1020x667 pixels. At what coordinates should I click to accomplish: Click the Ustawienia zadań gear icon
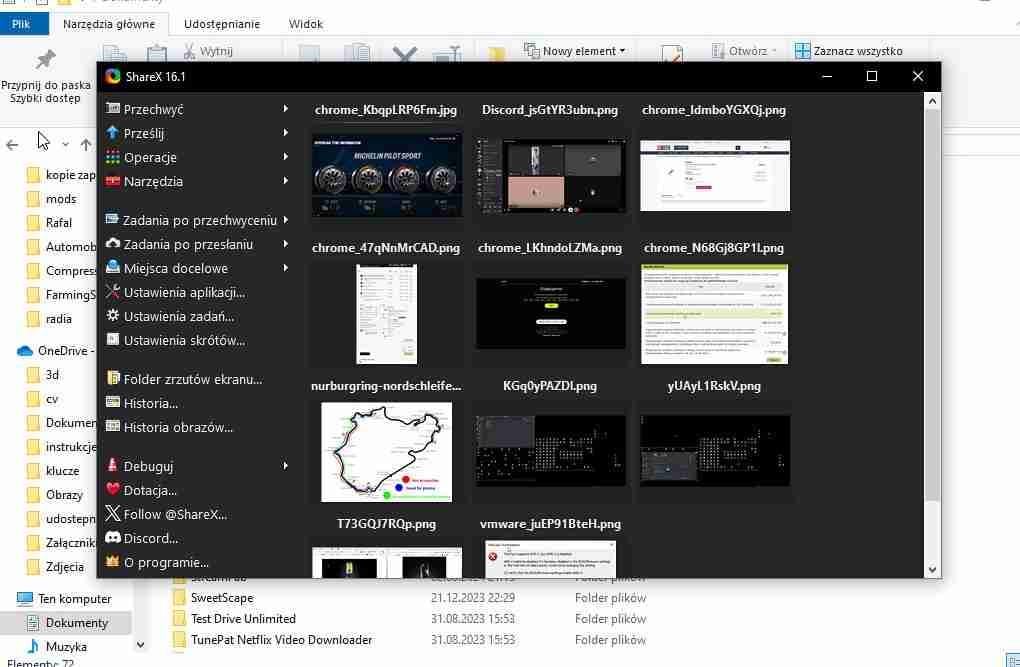pyautogui.click(x=113, y=316)
